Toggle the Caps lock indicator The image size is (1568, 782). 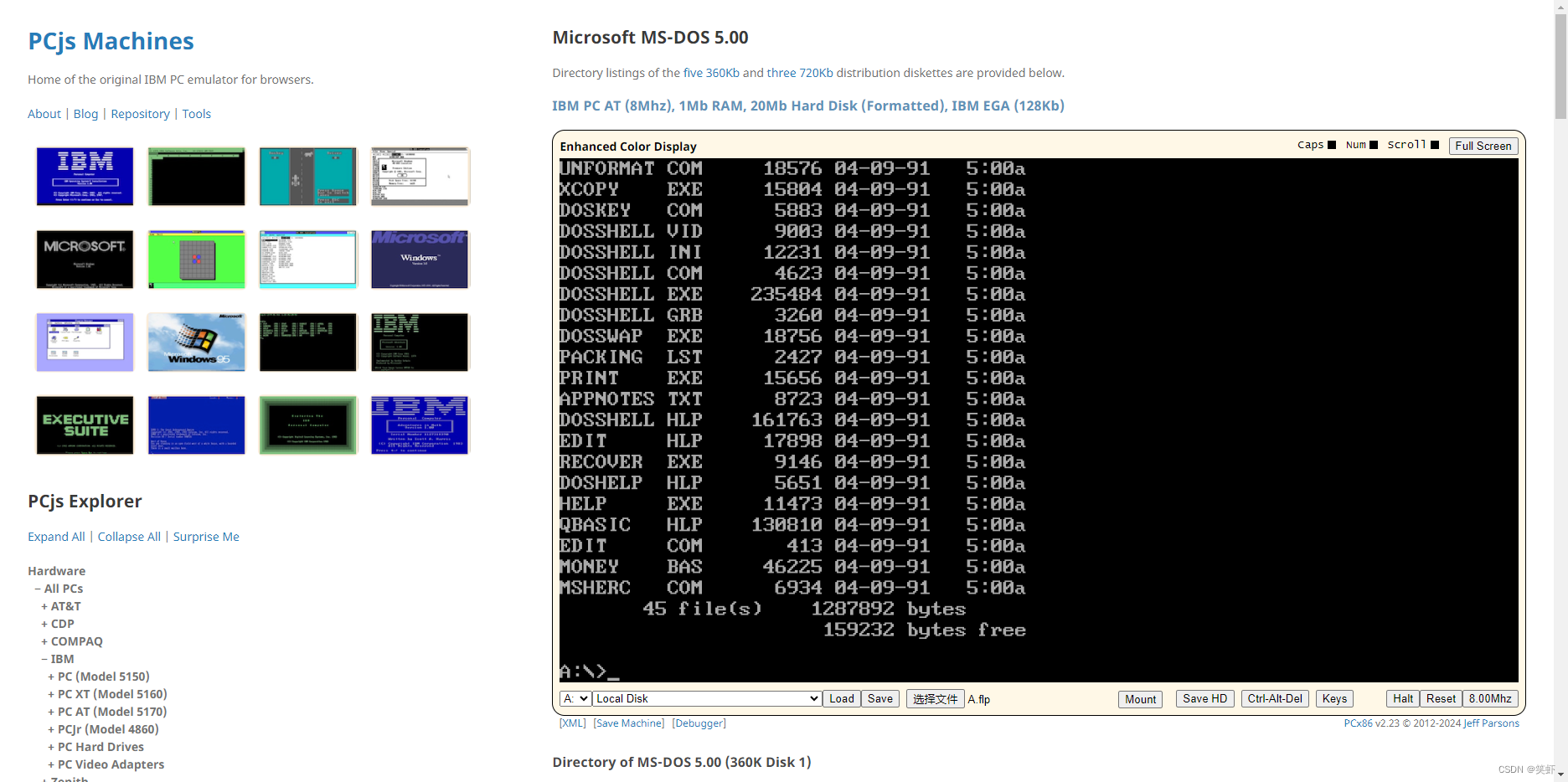(1333, 144)
